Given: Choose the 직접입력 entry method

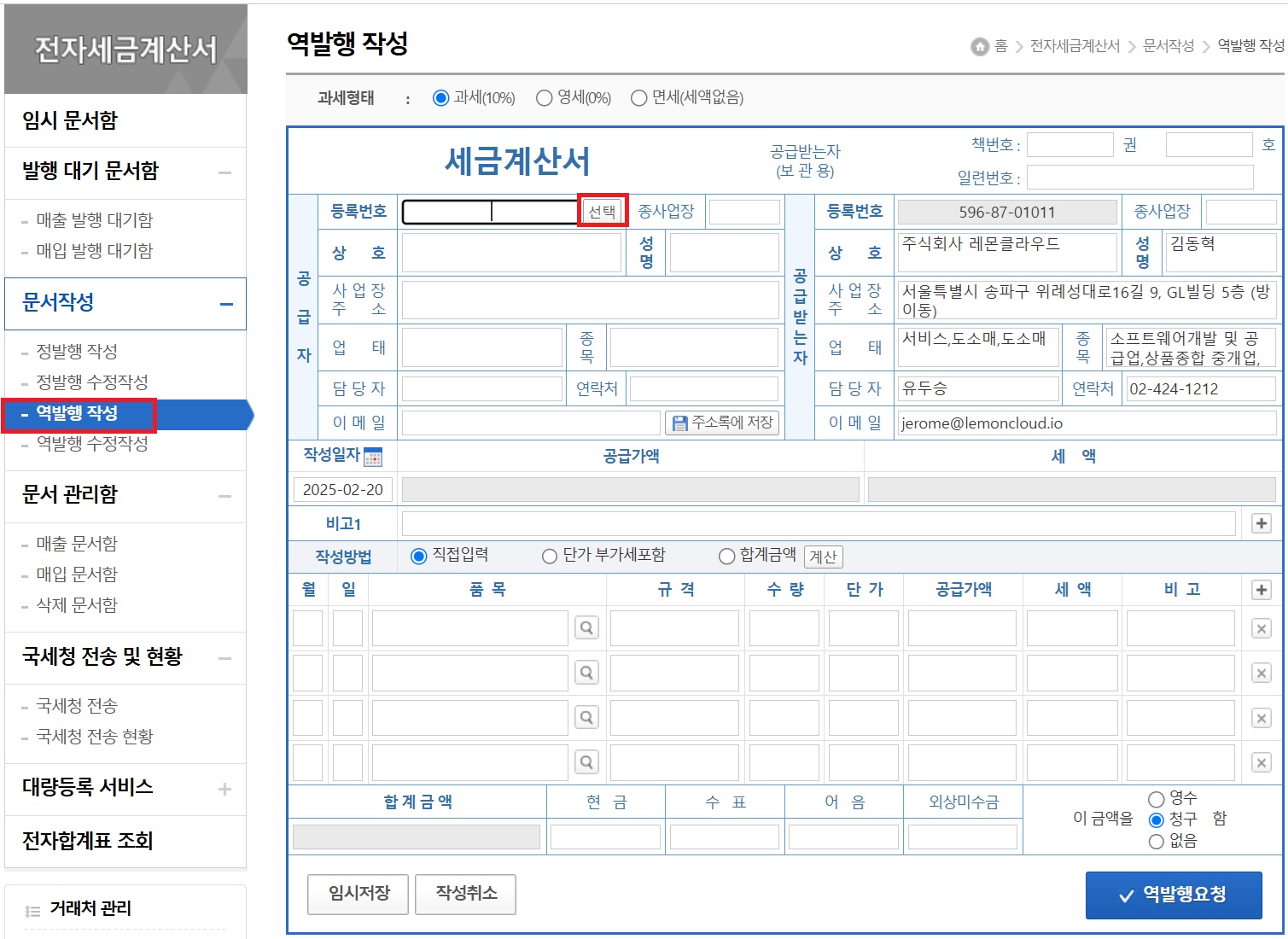Looking at the screenshot, I should (418, 557).
